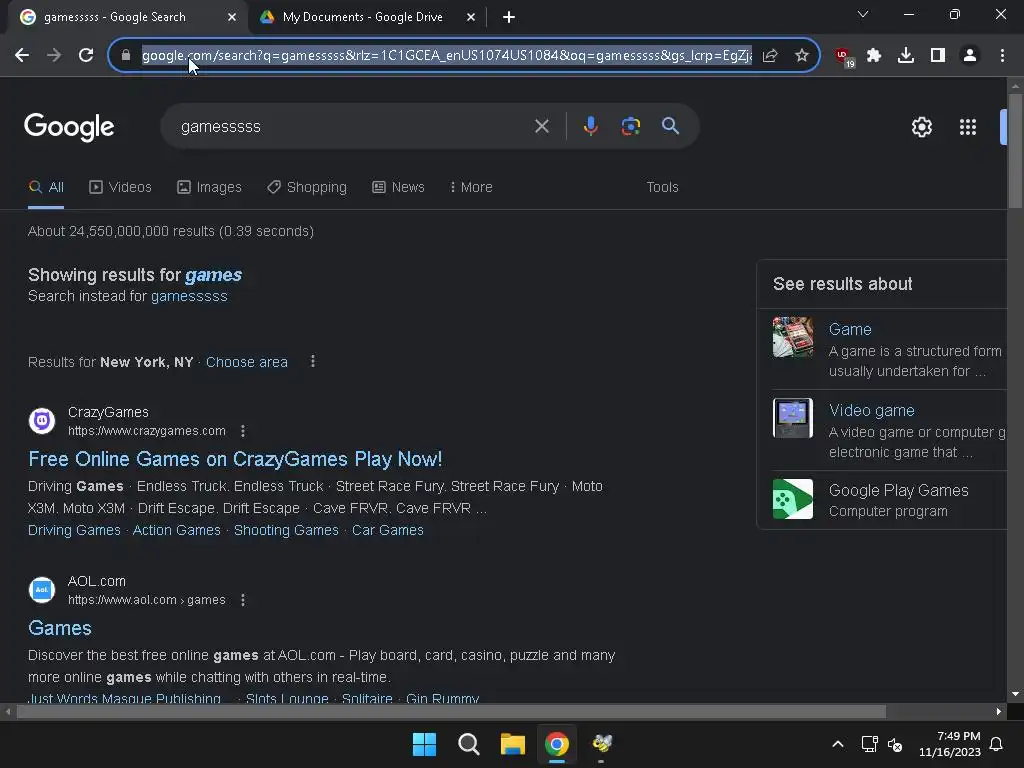The image size is (1024, 768).
Task: Switch to Shopping results
Action: tap(307, 187)
